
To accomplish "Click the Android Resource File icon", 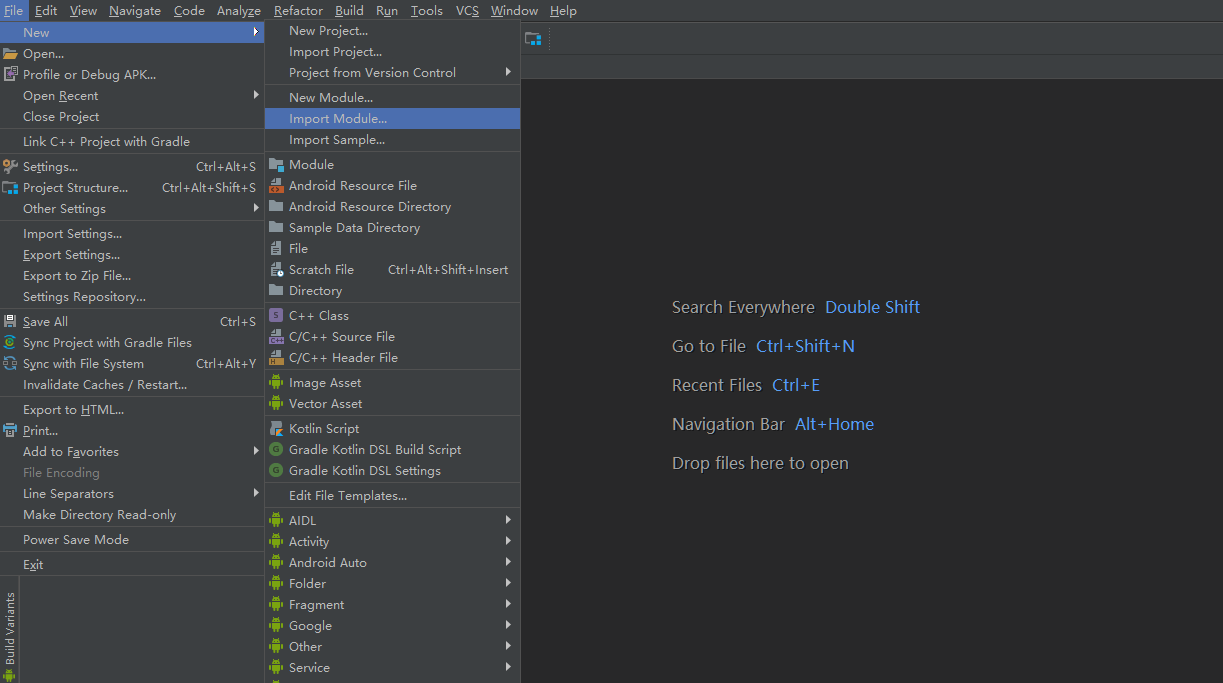I will (276, 185).
